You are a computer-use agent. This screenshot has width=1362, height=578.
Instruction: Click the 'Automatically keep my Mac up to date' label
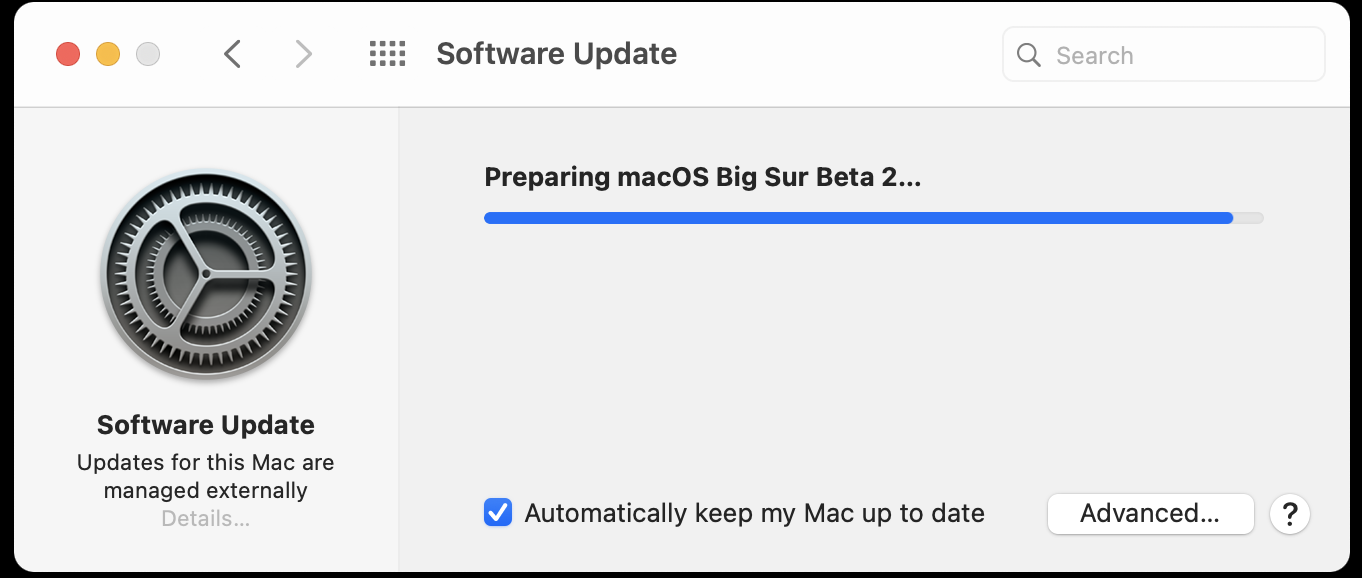coord(755,514)
